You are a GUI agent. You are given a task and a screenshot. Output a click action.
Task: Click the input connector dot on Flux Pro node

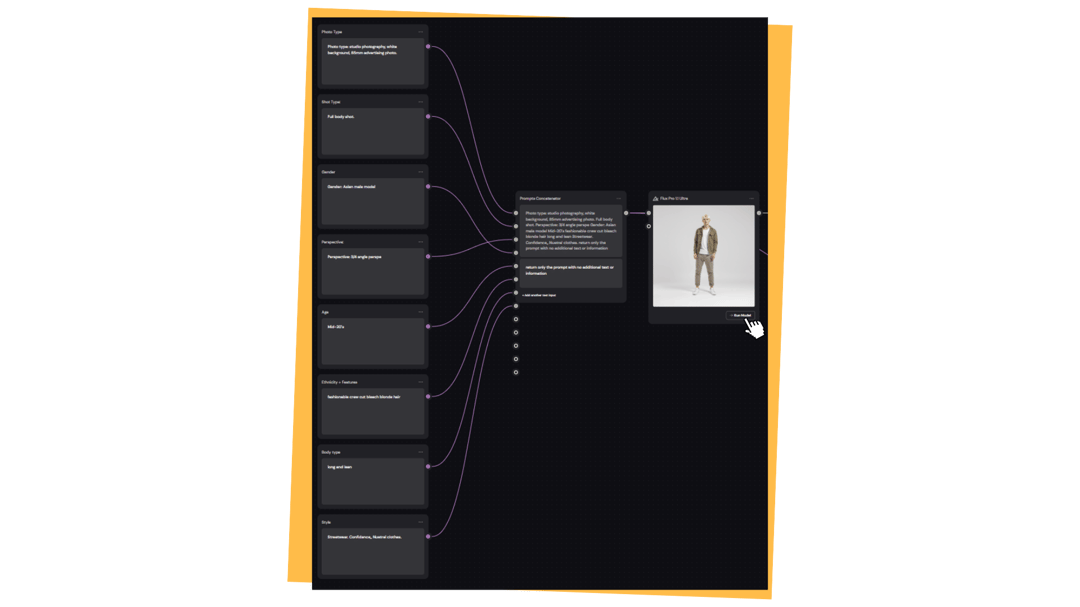648,213
